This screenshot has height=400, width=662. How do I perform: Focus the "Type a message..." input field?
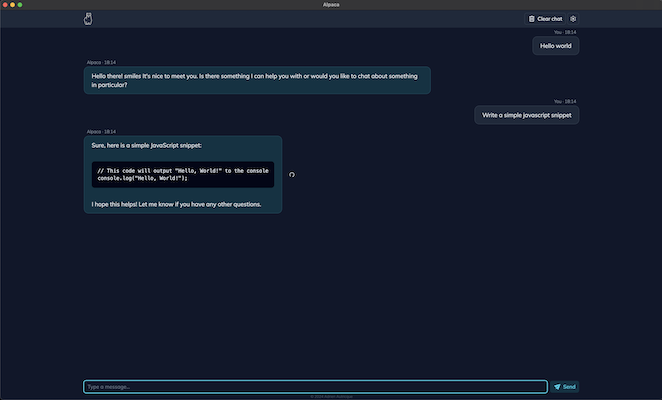[315, 387]
